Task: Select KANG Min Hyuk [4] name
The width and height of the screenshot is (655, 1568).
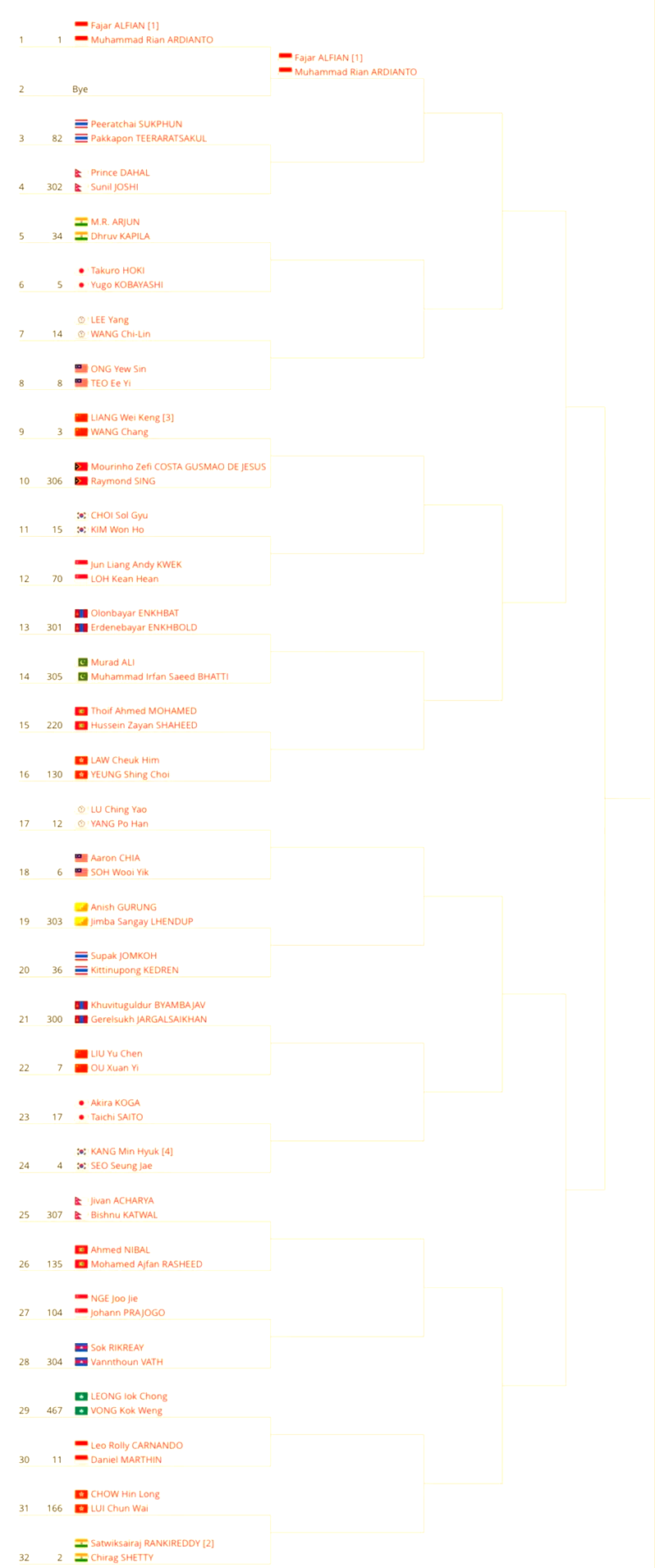Action: [x=131, y=1152]
